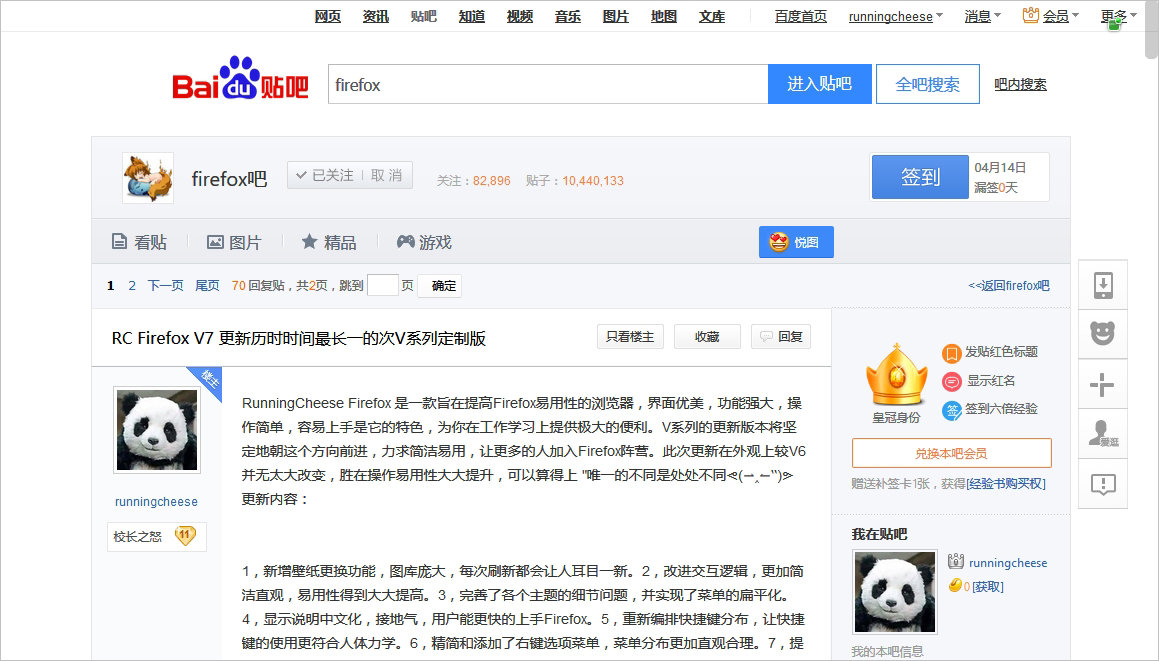Click the 兑换本吧会员 button
The image size is (1159, 661).
point(951,453)
